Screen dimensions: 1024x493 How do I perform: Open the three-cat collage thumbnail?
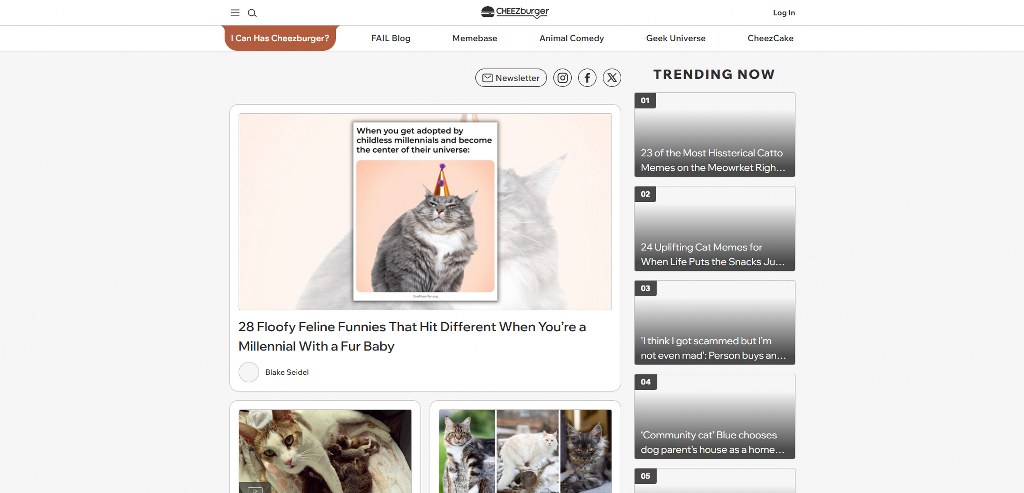525,451
